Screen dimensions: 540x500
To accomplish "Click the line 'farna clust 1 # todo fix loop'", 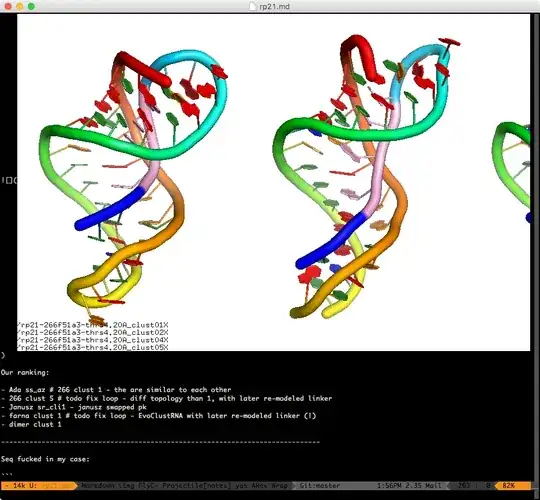I will (158, 416).
